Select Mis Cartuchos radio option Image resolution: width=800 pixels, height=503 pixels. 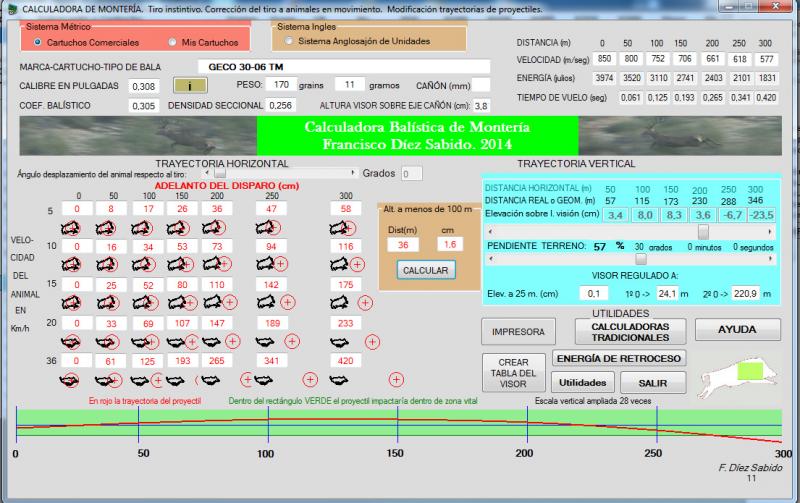point(173,42)
